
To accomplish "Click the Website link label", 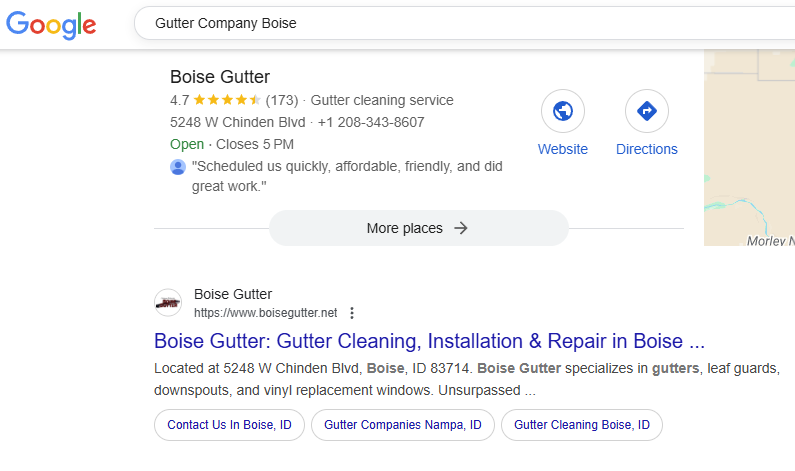I will point(563,149).
